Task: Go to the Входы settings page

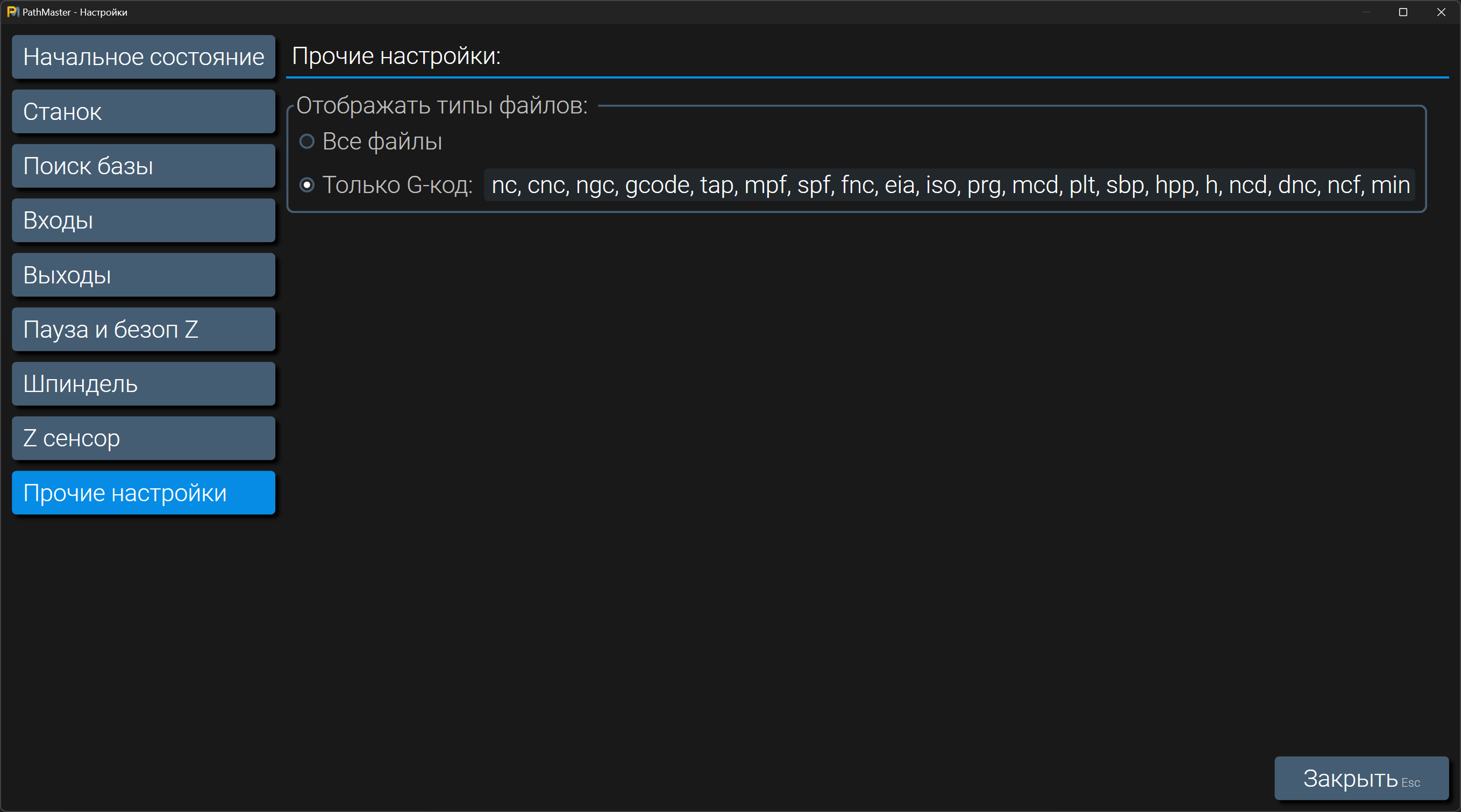Action: (143, 220)
